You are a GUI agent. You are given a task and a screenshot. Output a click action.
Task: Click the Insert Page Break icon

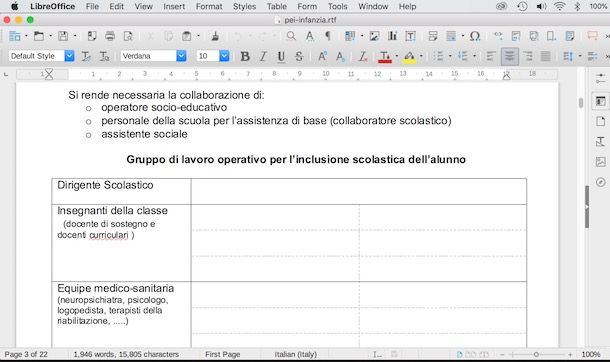(x=433, y=36)
